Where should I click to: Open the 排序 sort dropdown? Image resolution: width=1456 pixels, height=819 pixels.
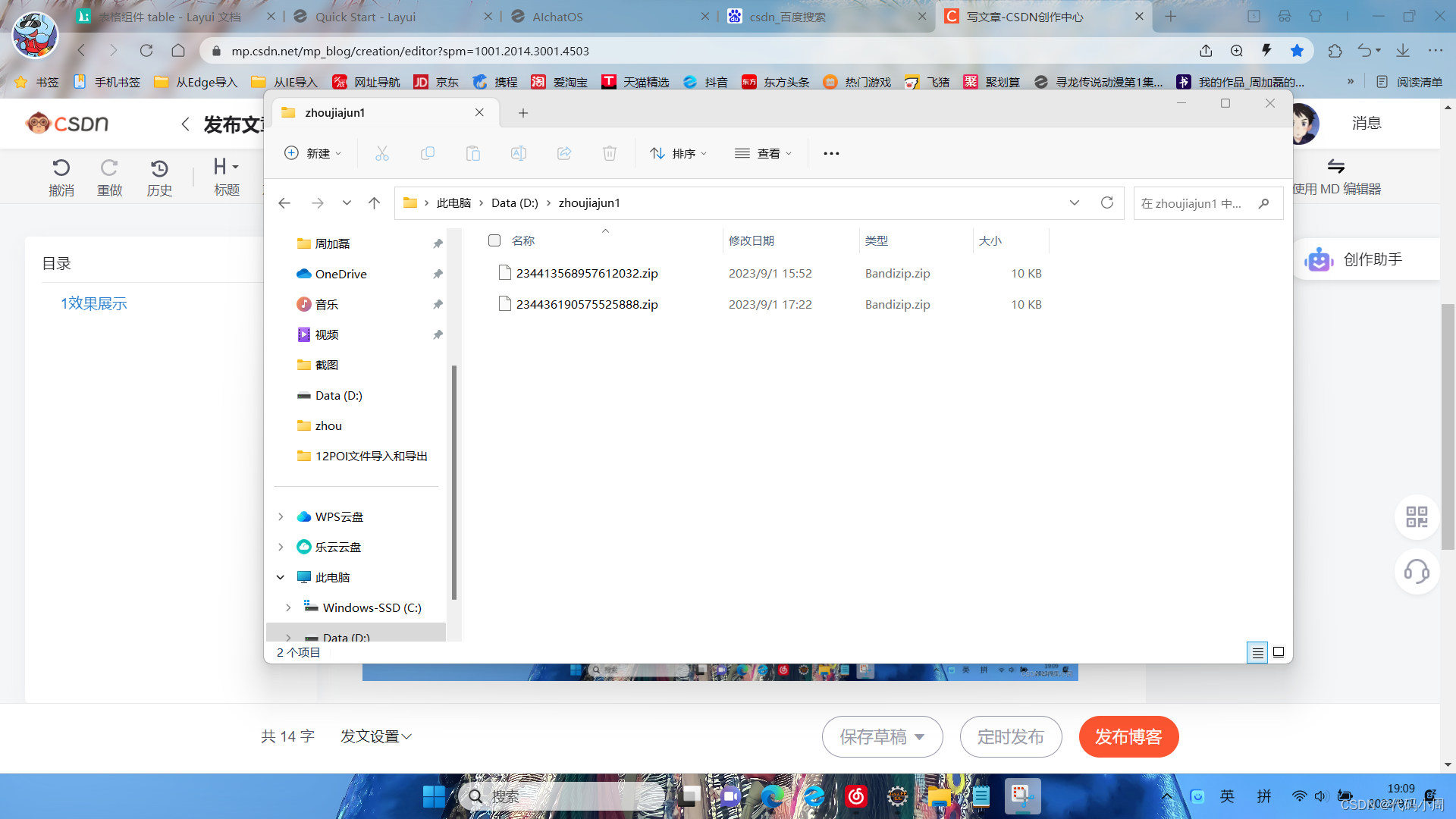click(679, 152)
